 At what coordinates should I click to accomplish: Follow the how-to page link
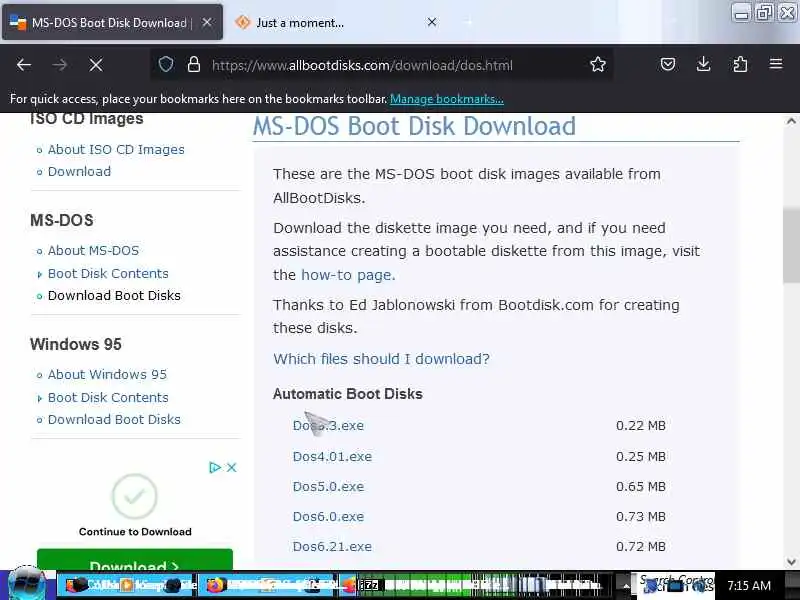click(x=348, y=275)
